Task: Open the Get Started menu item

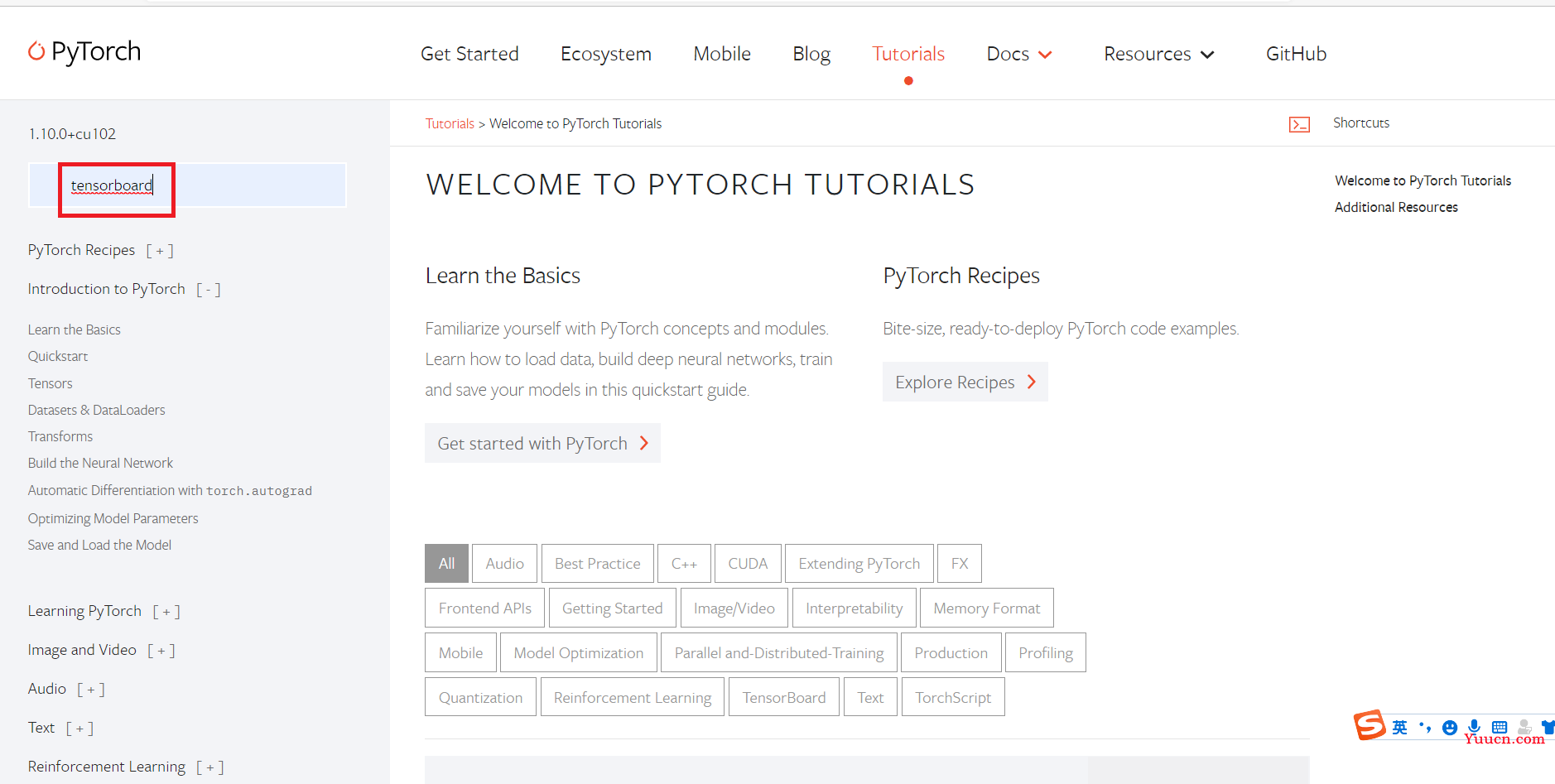Action: click(469, 54)
